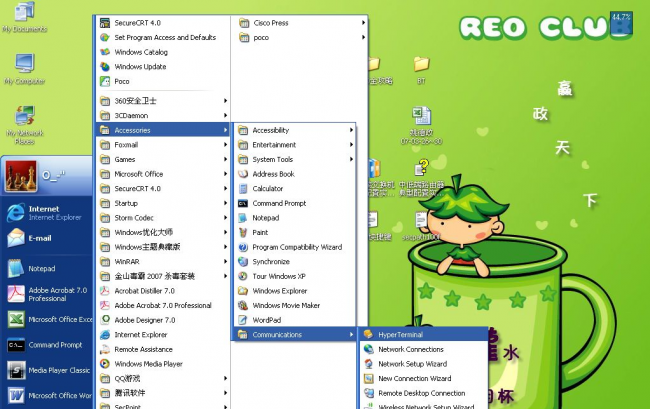The height and width of the screenshot is (409, 650).
Task: Open Paint from Accessories
Action: coord(294,232)
